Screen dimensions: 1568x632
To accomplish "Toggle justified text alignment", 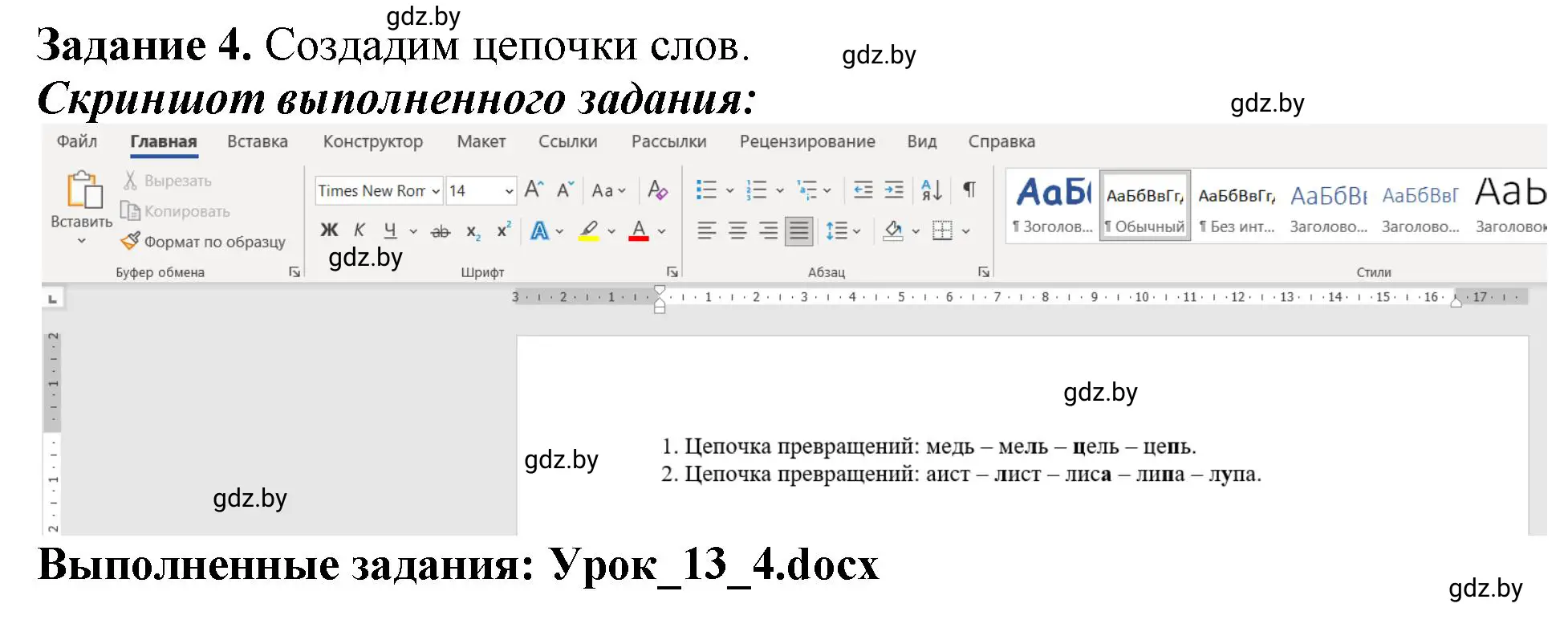I will pos(799,231).
